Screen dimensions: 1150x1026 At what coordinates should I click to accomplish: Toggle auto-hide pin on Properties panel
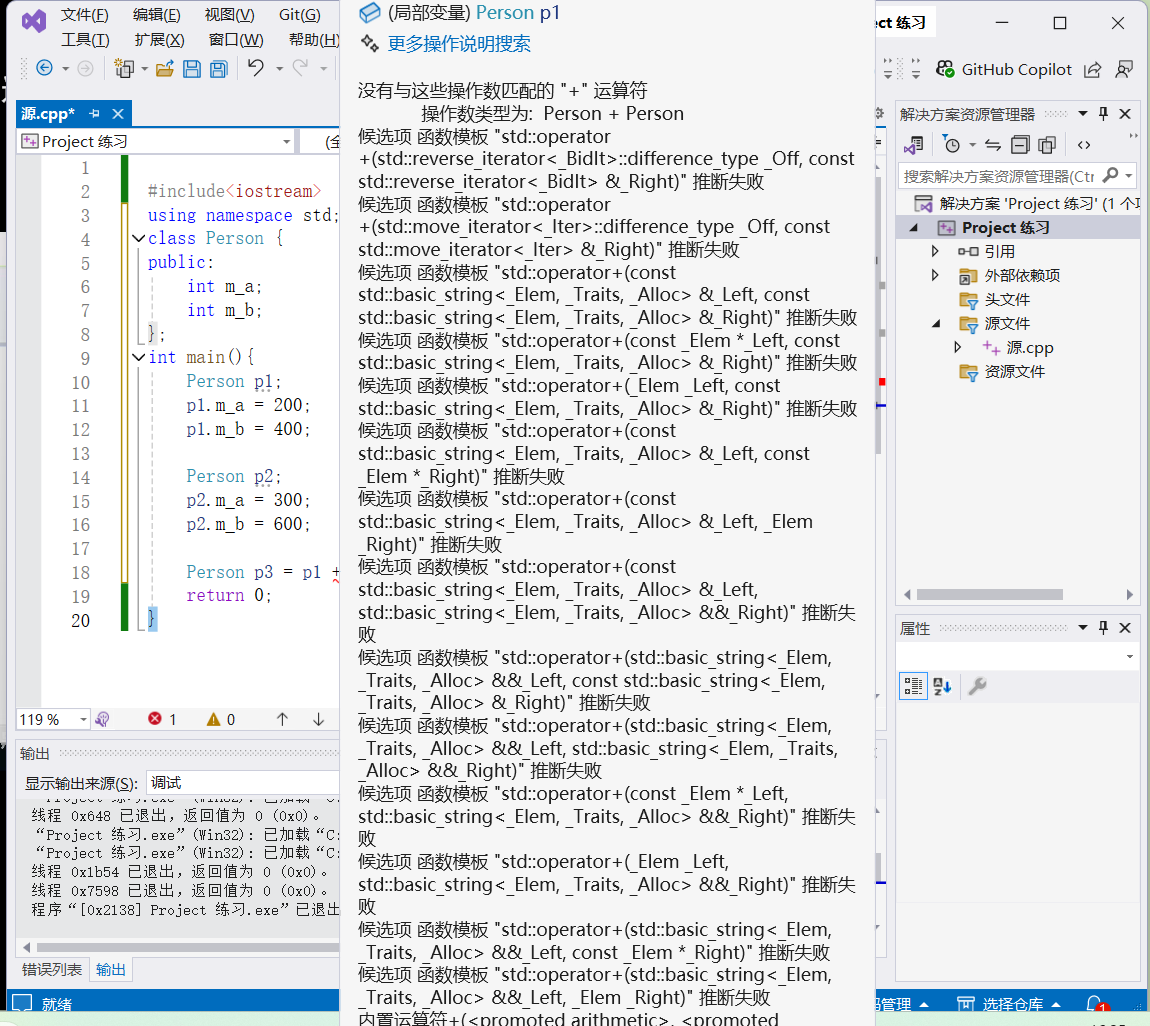point(1104,628)
